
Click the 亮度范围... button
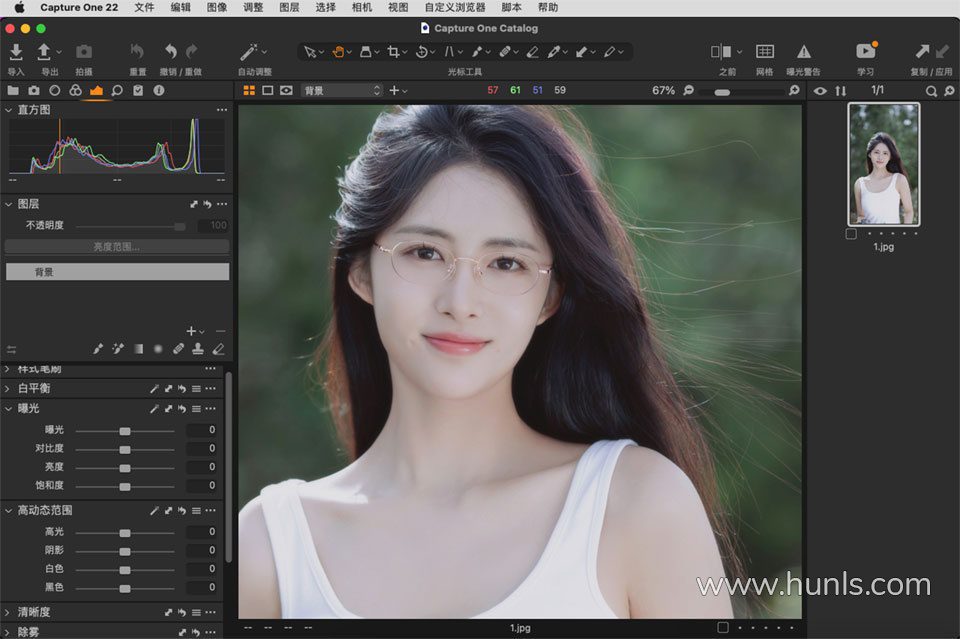[116, 246]
